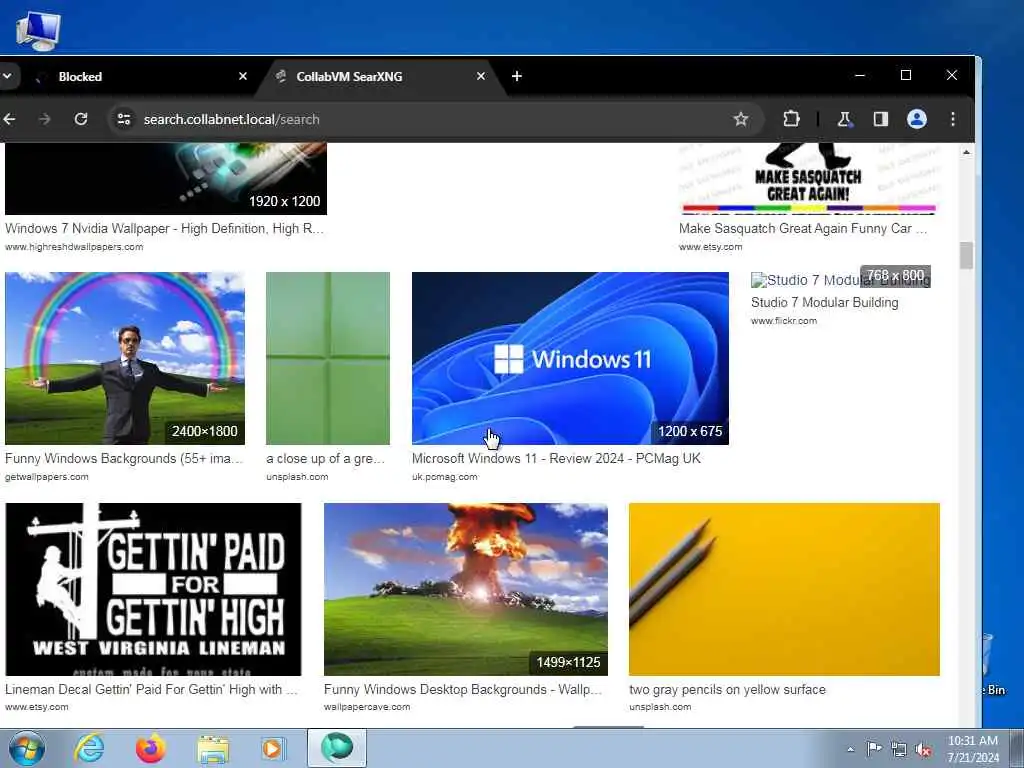The height and width of the screenshot is (768, 1024).
Task: Open the Windows 11 wallpaper image
Action: click(570, 359)
